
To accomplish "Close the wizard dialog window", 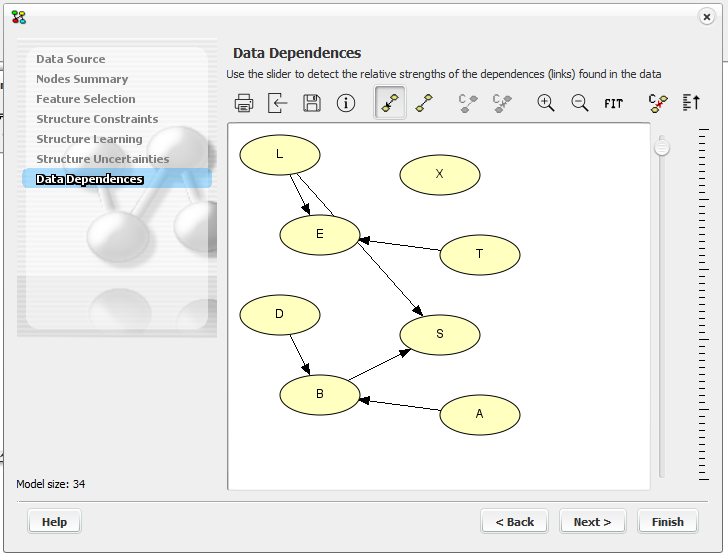I will tap(706, 16).
